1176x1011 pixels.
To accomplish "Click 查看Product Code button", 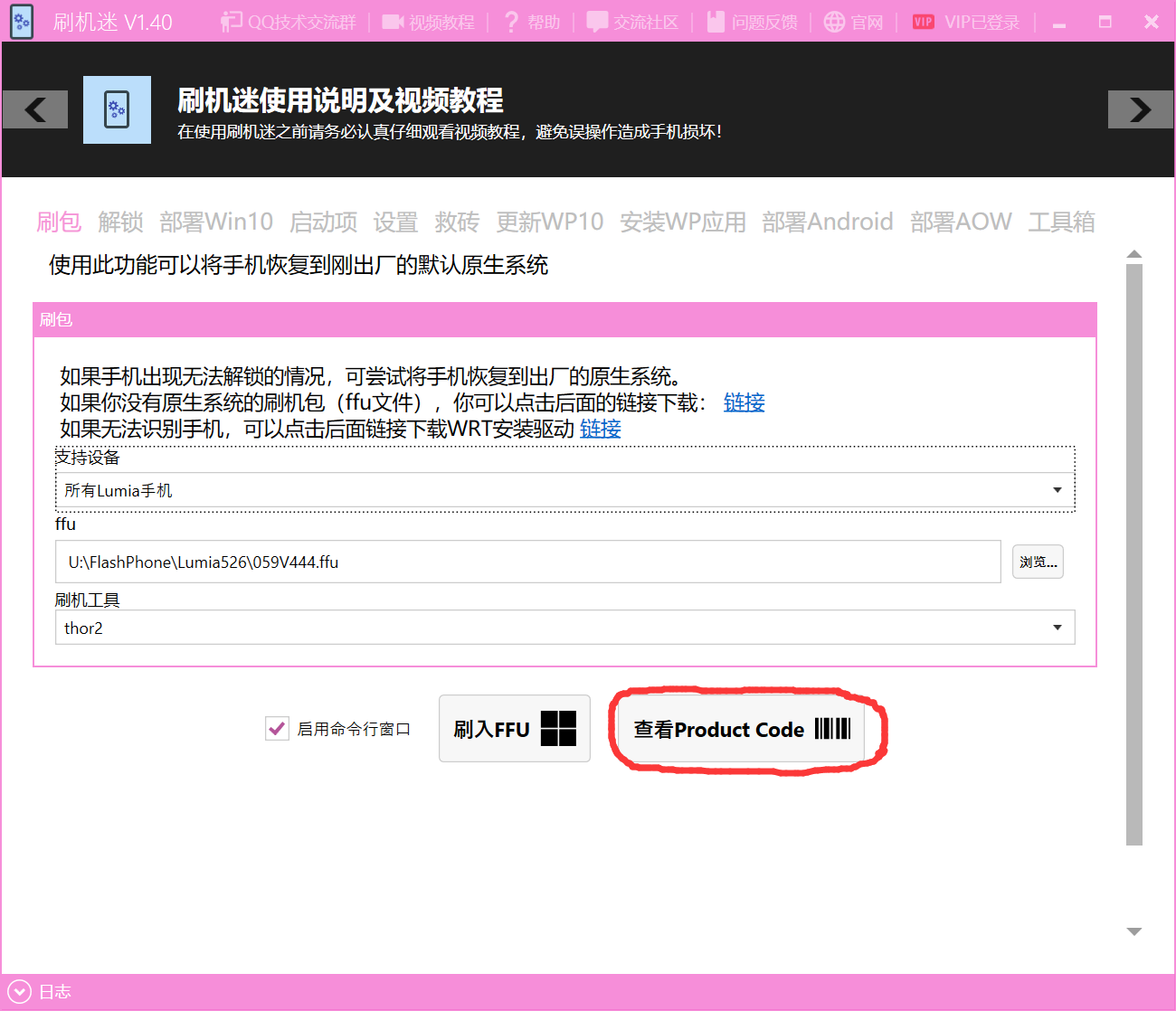I will (742, 729).
